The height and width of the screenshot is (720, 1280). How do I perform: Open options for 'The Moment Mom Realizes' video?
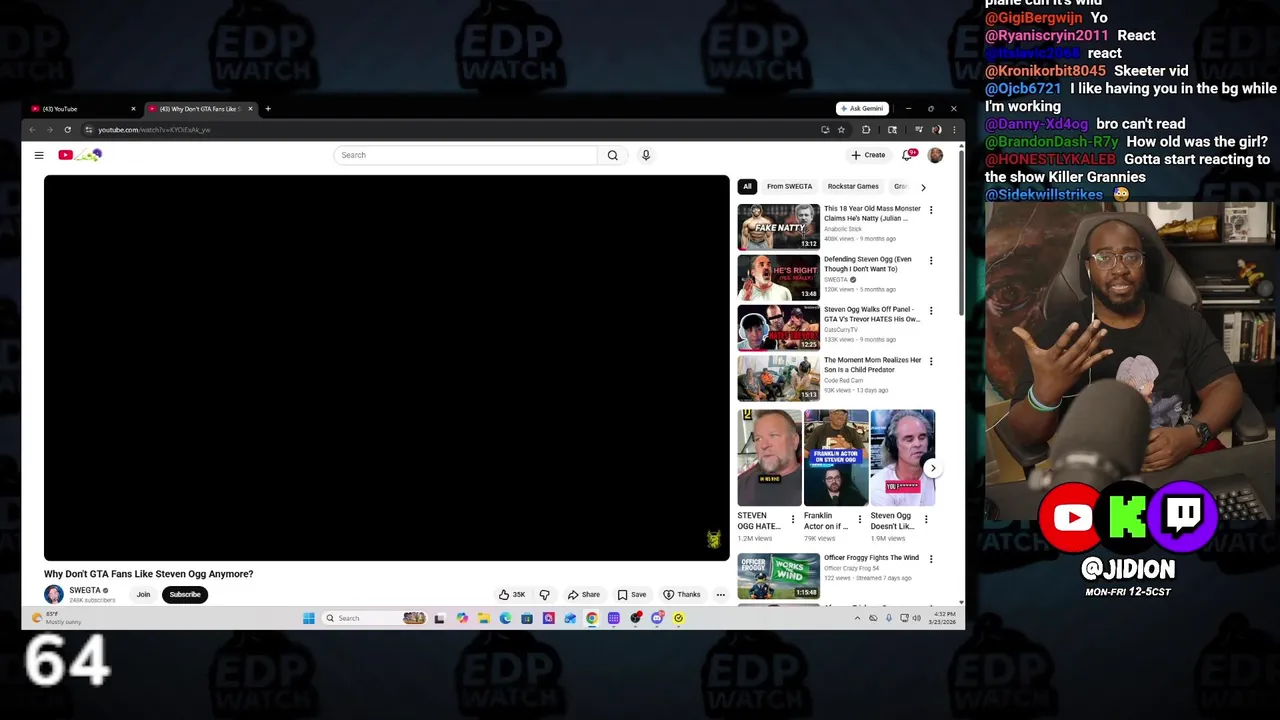tap(931, 361)
